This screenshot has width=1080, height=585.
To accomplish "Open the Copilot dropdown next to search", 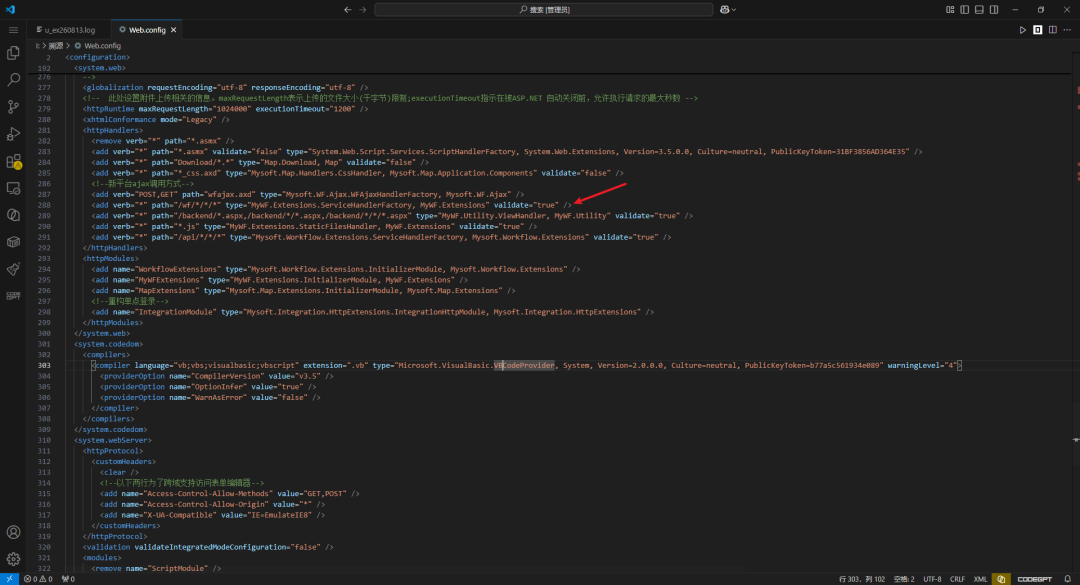I will 728,10.
